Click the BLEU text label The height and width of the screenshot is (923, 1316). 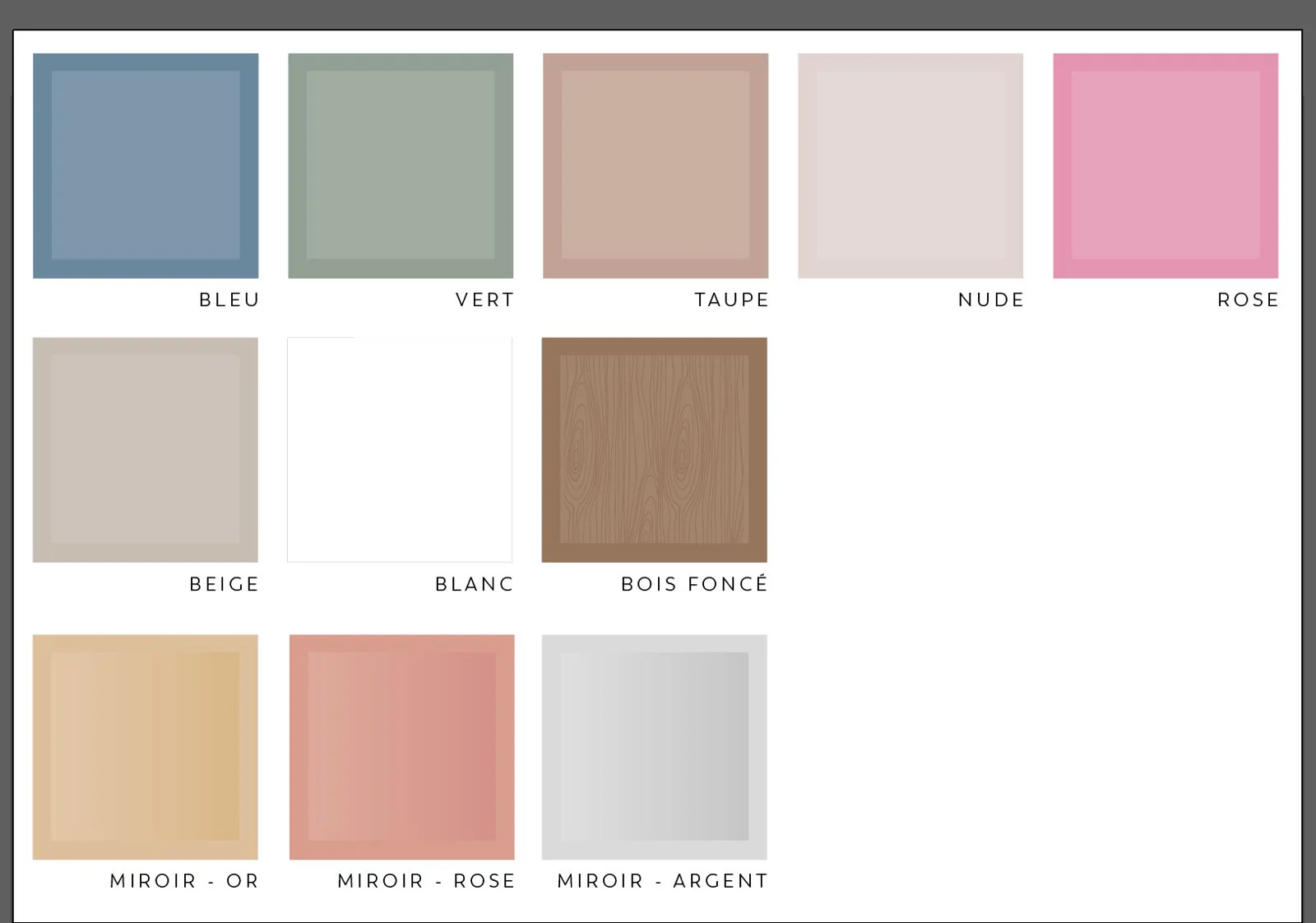coord(229,300)
